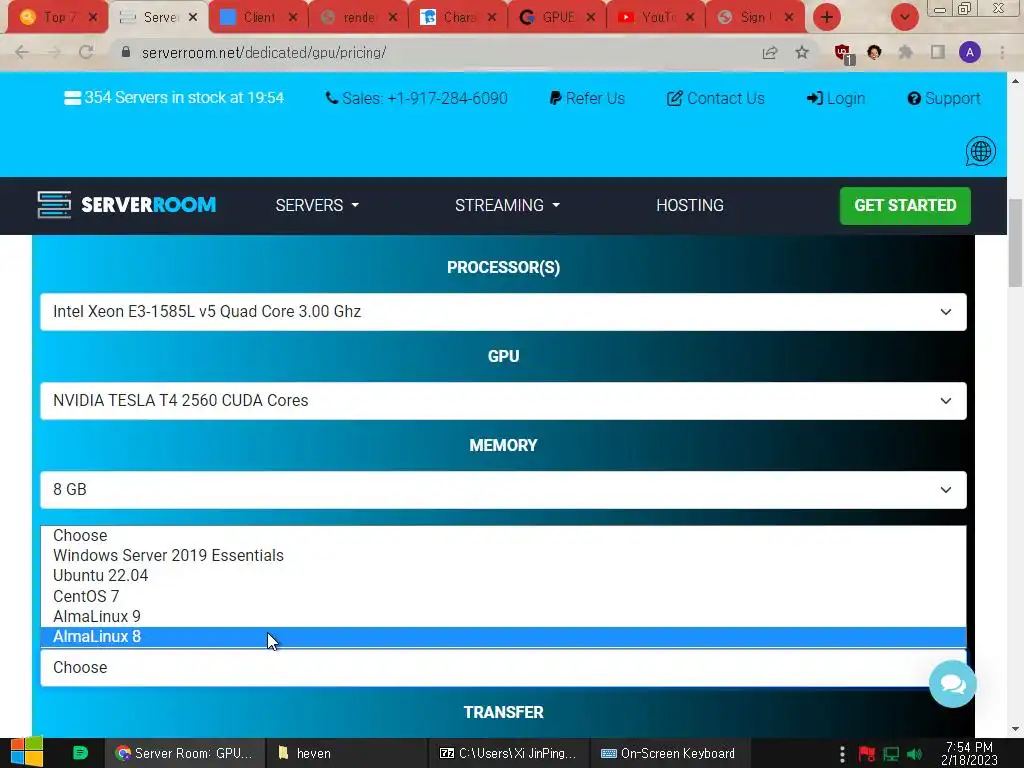The image size is (1024, 768).
Task: Switch to the Chara tab
Action: click(457, 18)
